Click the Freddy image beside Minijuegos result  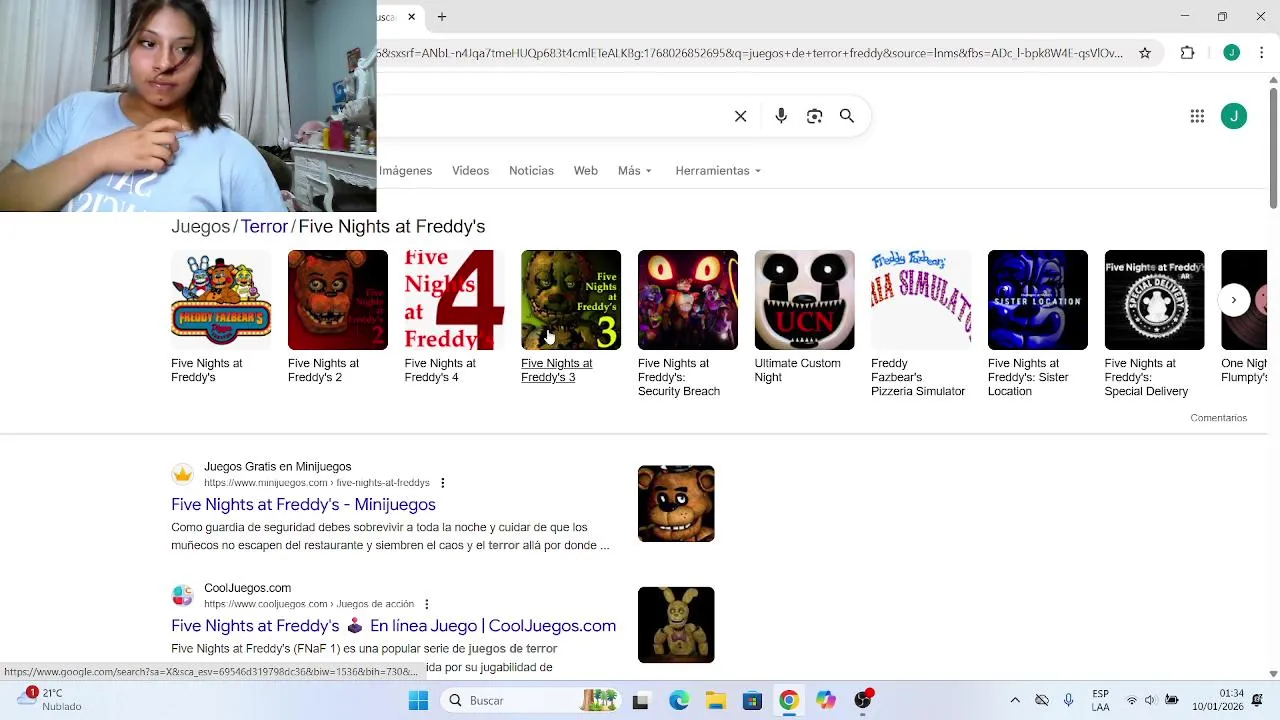(676, 504)
